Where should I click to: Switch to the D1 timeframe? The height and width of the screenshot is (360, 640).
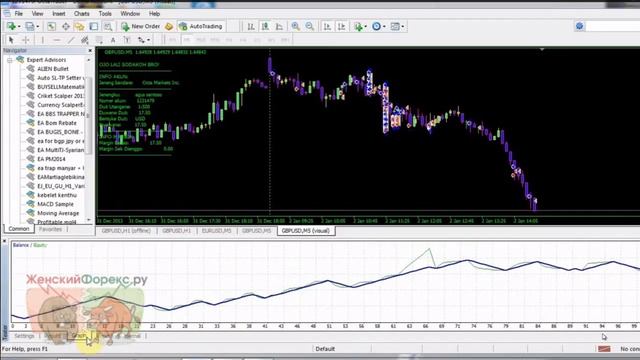(257, 40)
